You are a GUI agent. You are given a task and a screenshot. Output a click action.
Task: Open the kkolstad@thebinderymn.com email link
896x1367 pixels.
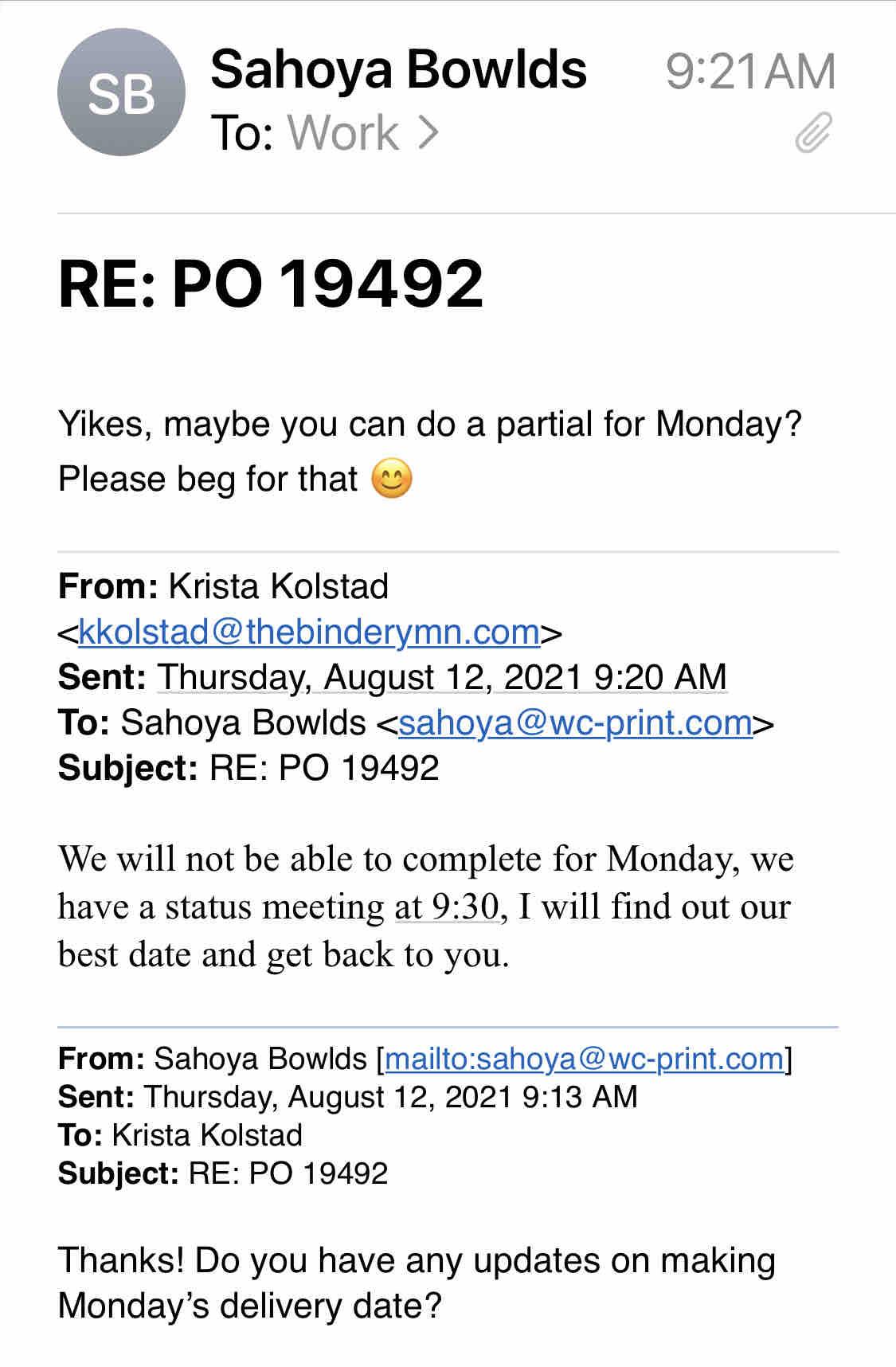click(310, 633)
